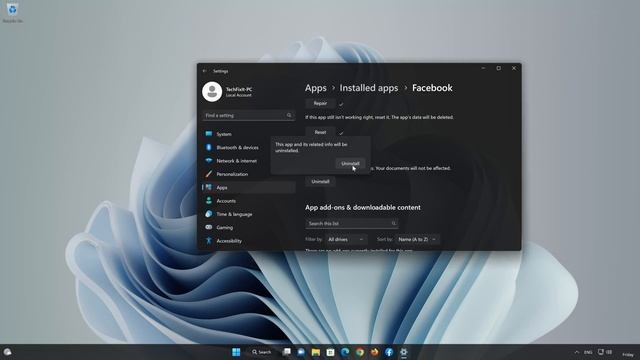640x360 pixels.
Task: Open File Explorer from the taskbar
Action: click(x=316, y=352)
